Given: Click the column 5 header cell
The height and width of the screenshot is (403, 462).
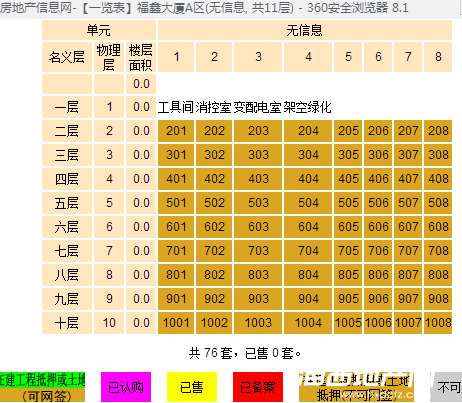Looking at the screenshot, I should pyautogui.click(x=348, y=57).
